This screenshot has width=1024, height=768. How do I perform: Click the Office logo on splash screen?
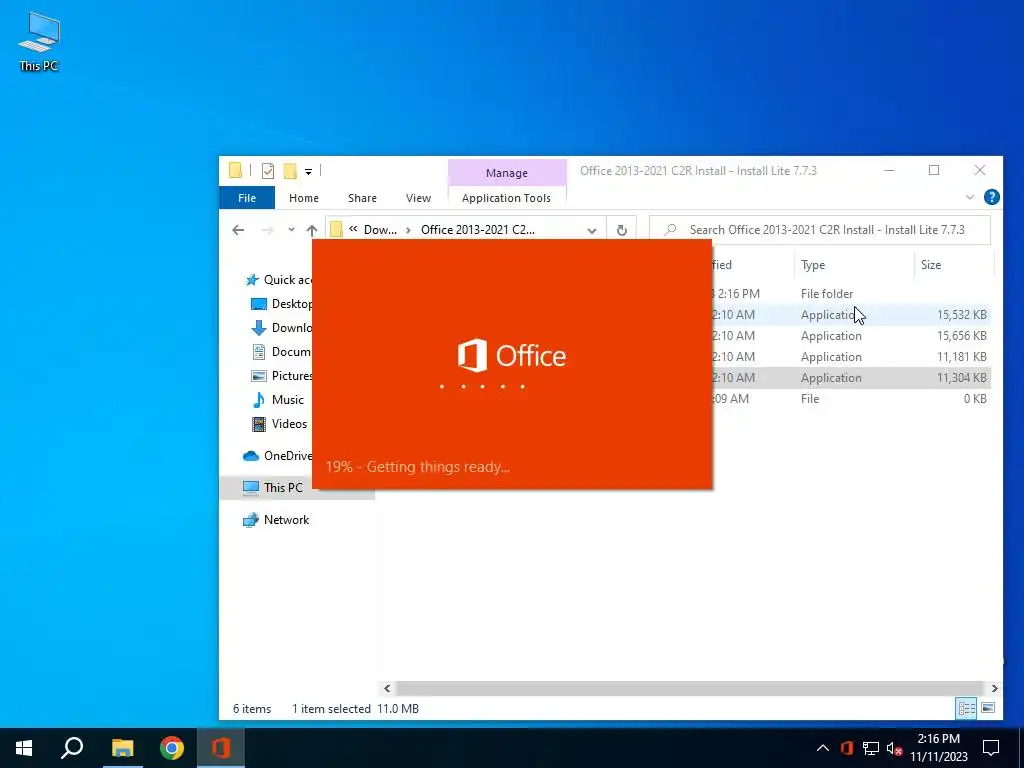coord(512,356)
